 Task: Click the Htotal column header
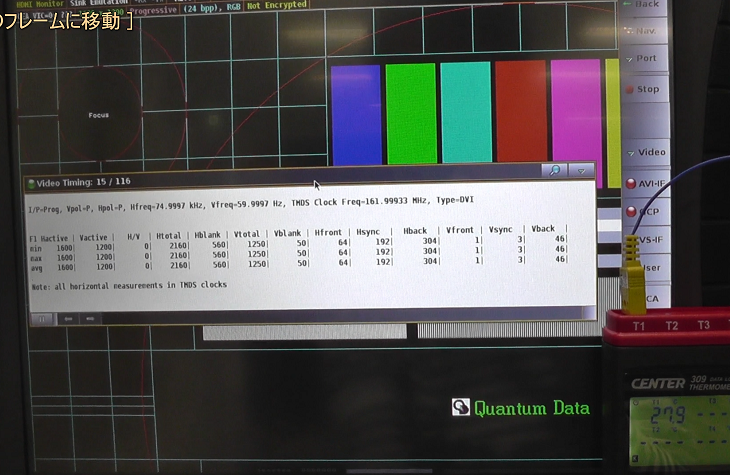[169, 236]
